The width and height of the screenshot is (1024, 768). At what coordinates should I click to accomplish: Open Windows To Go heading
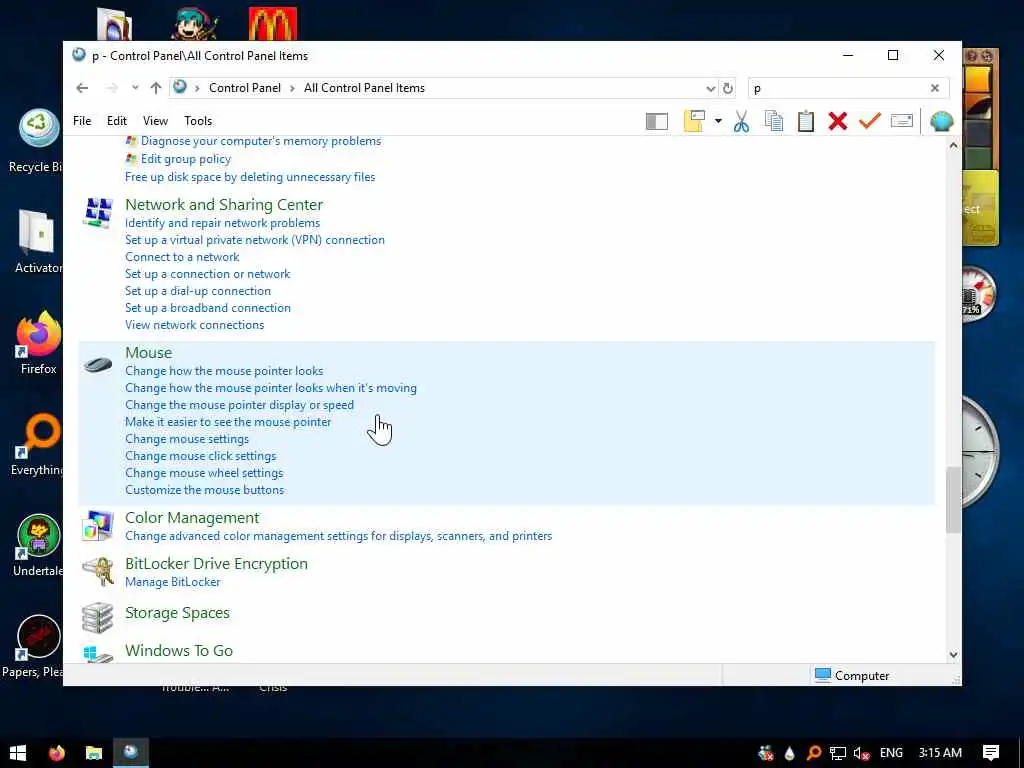click(179, 650)
